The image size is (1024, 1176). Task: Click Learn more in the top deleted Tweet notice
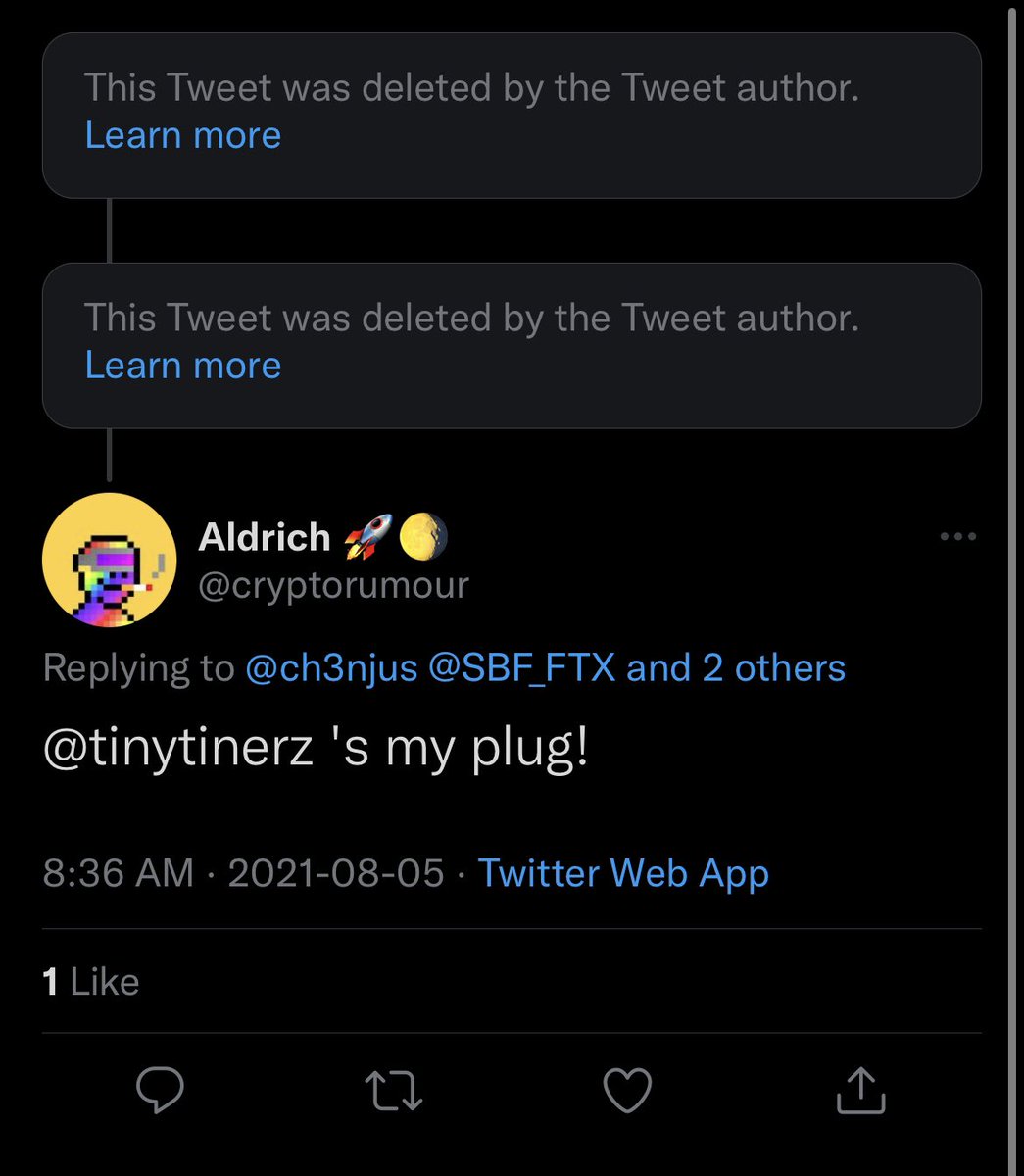click(183, 135)
